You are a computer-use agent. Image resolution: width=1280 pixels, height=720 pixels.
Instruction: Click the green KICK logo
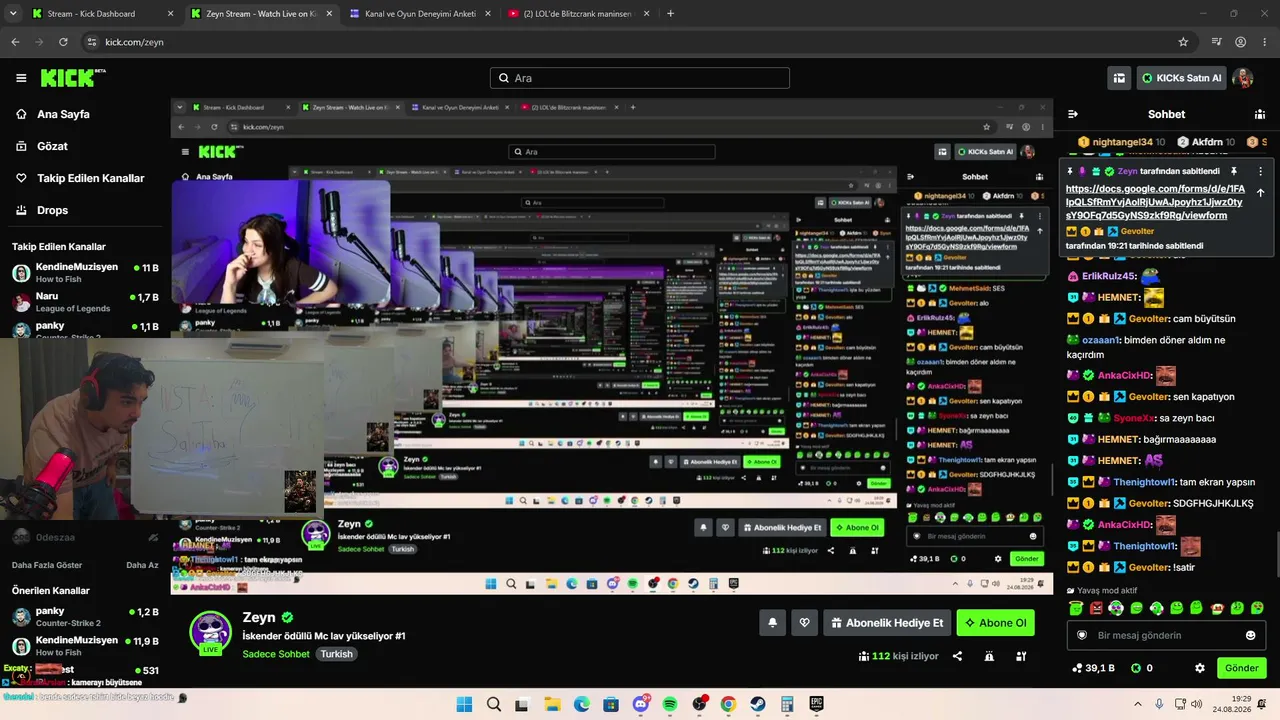pyautogui.click(x=73, y=78)
